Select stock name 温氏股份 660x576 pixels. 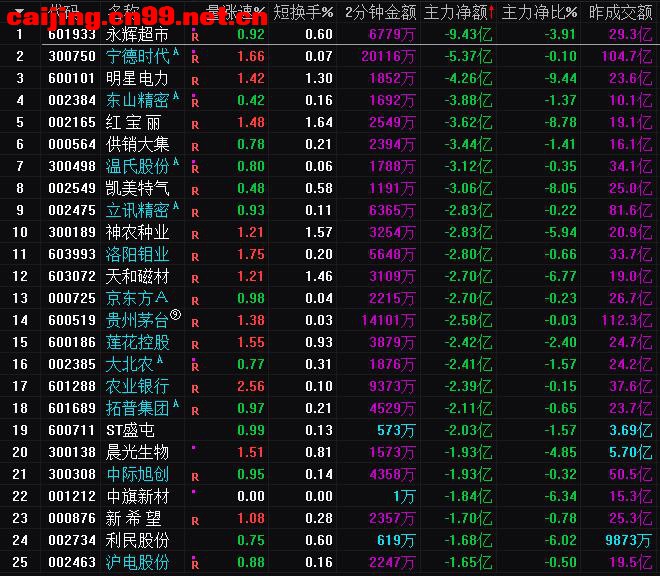point(137,166)
